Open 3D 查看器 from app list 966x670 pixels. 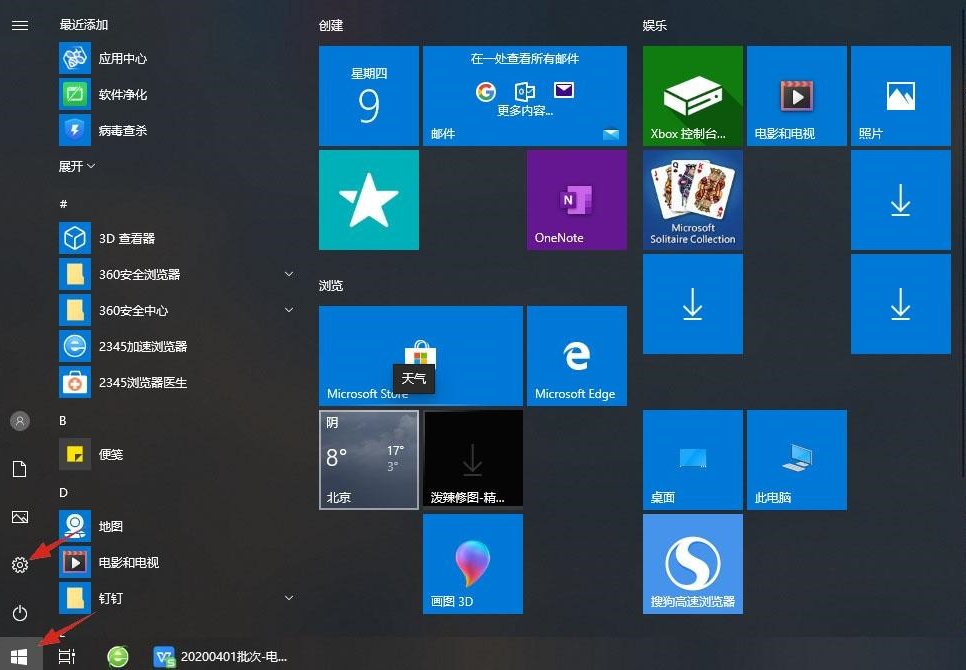[x=126, y=238]
